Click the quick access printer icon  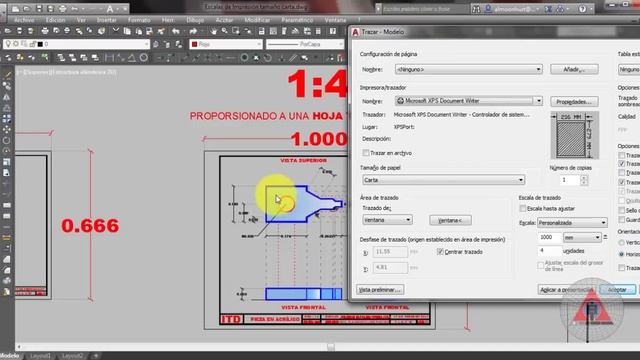click(x=62, y=8)
